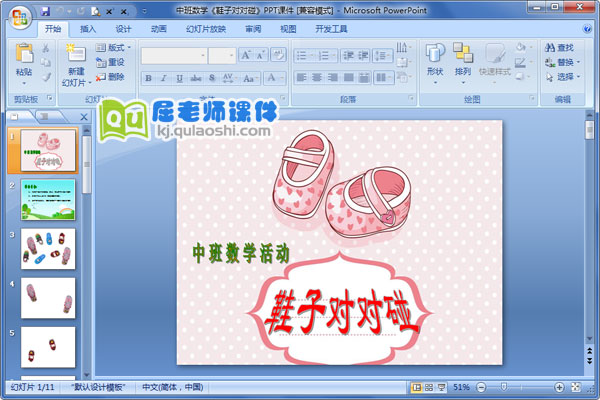Image resolution: width=600 pixels, height=400 pixels.
Task: Toggle bold formatting
Action: tap(148, 78)
